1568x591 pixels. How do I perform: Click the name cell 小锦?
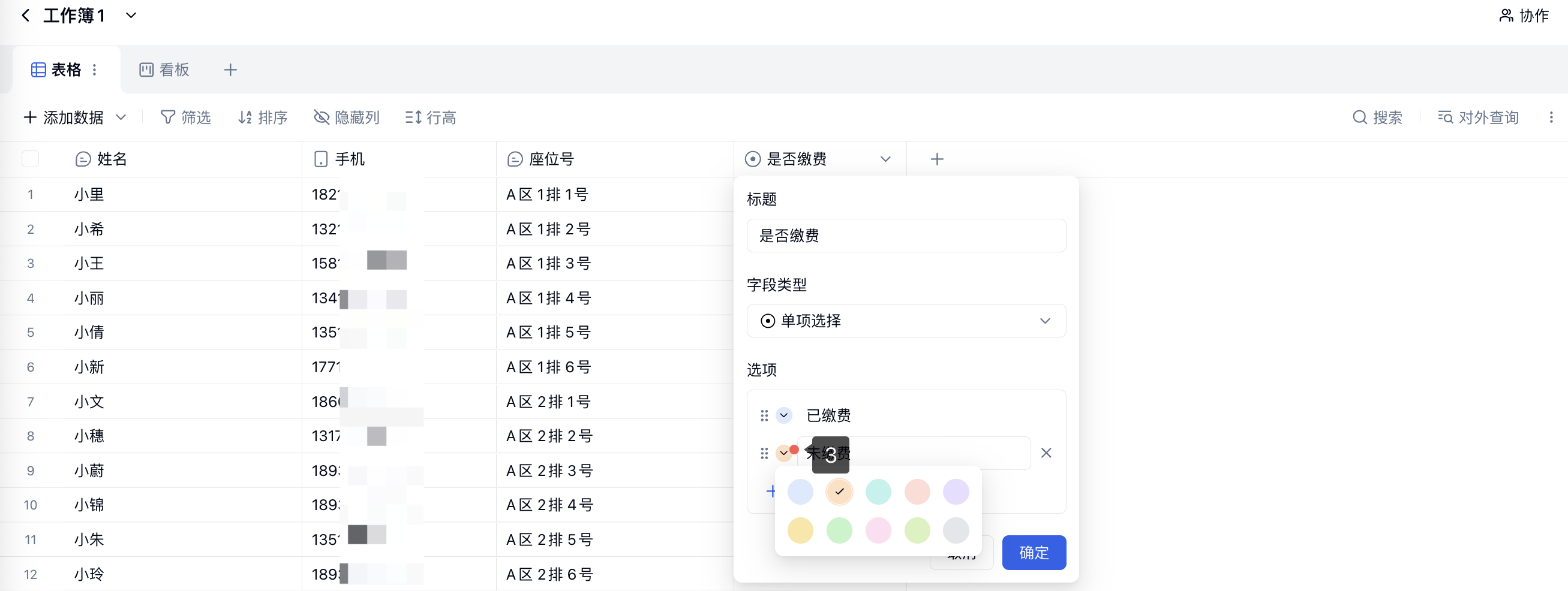coord(181,505)
